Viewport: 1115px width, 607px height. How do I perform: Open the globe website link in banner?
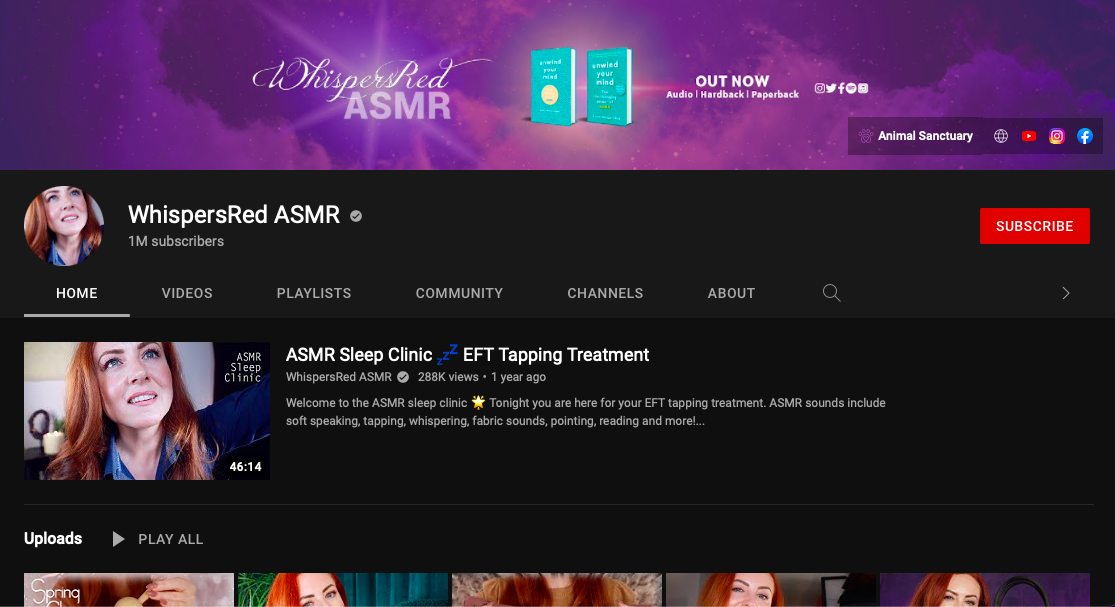coord(1001,136)
